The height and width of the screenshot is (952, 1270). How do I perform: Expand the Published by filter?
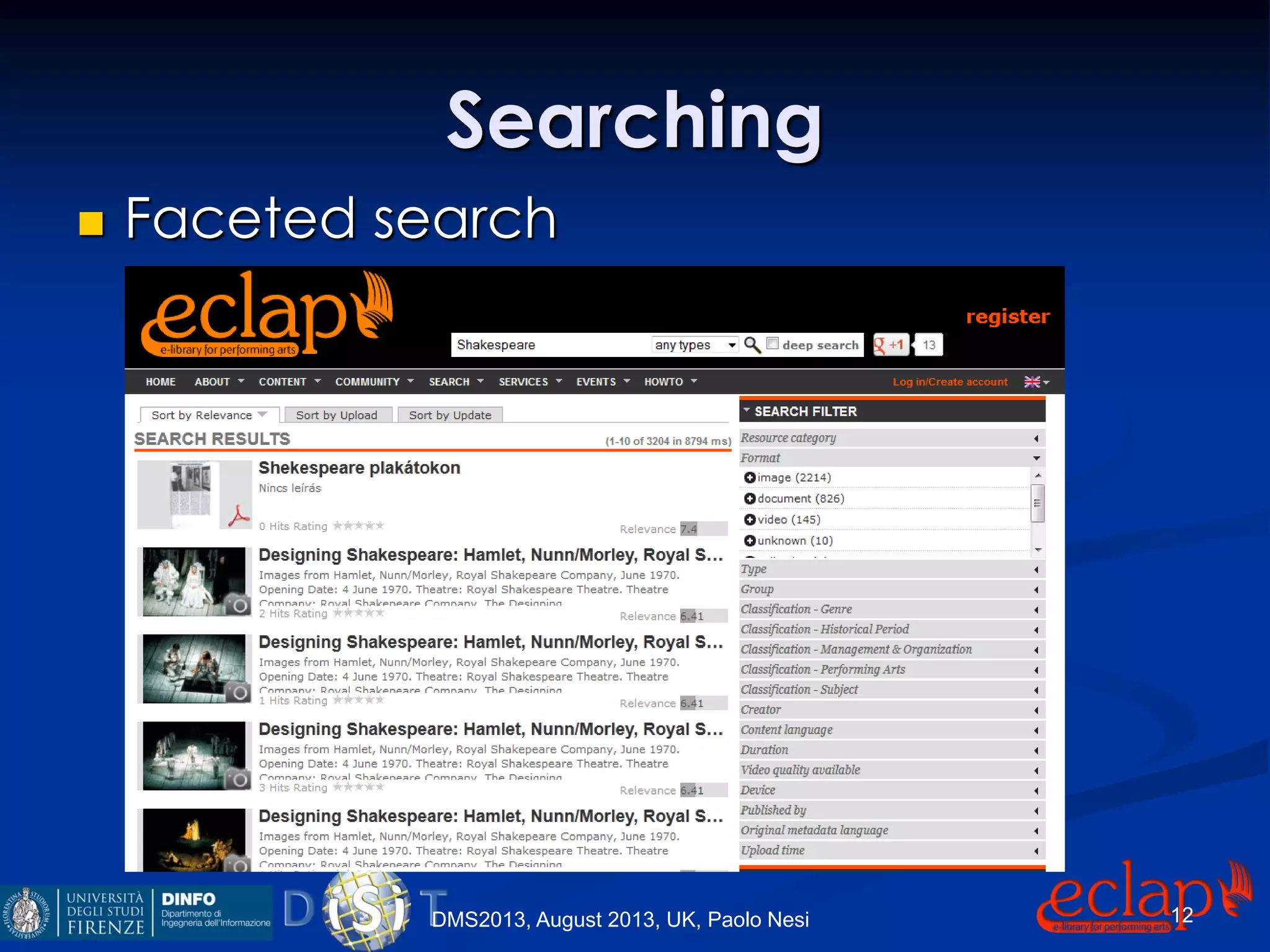pyautogui.click(x=892, y=810)
